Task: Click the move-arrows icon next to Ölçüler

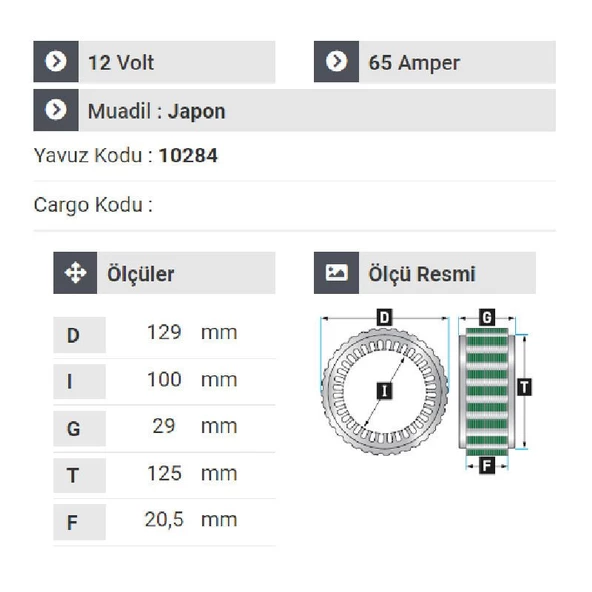Action: (75, 273)
